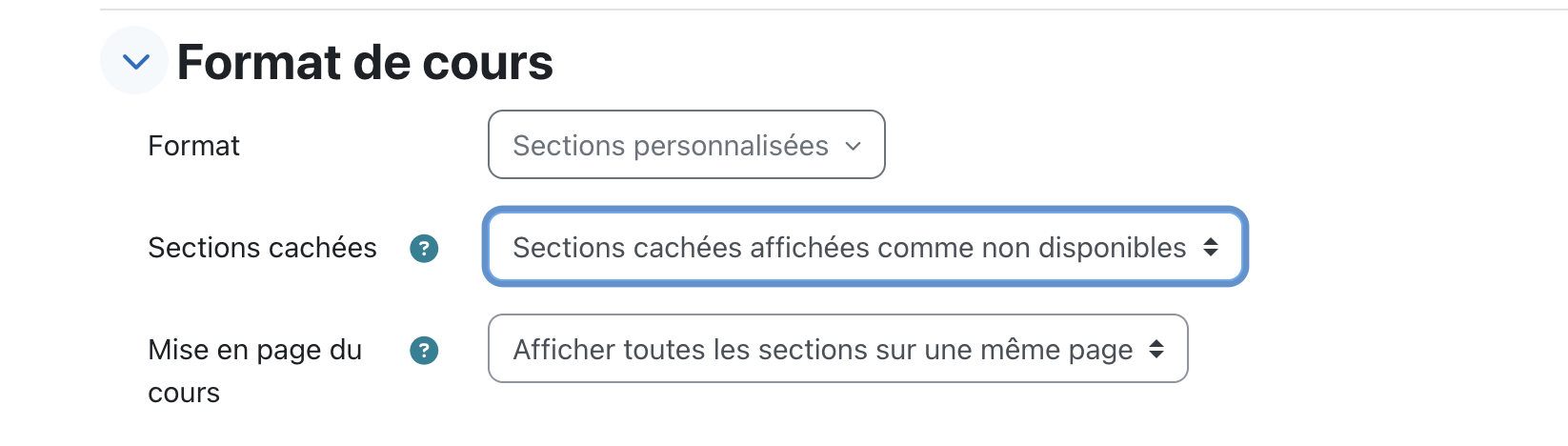
Task: Open the Format dropdown menu
Action: pyautogui.click(x=687, y=145)
